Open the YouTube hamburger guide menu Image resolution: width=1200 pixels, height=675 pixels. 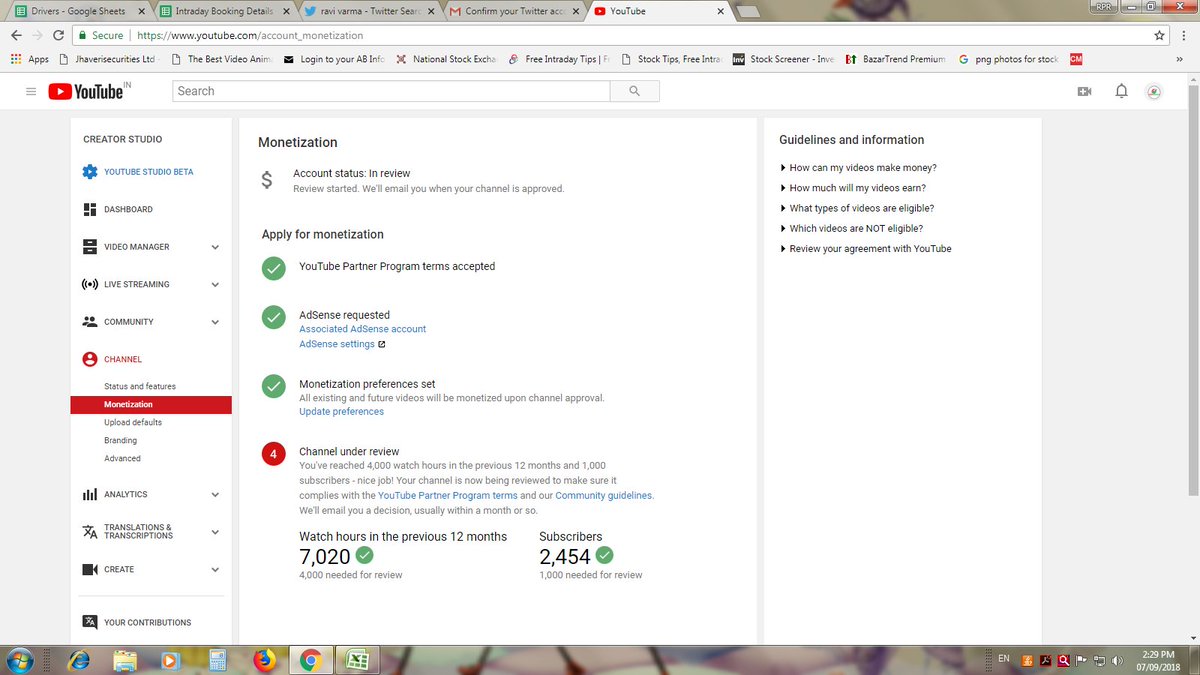(31, 91)
